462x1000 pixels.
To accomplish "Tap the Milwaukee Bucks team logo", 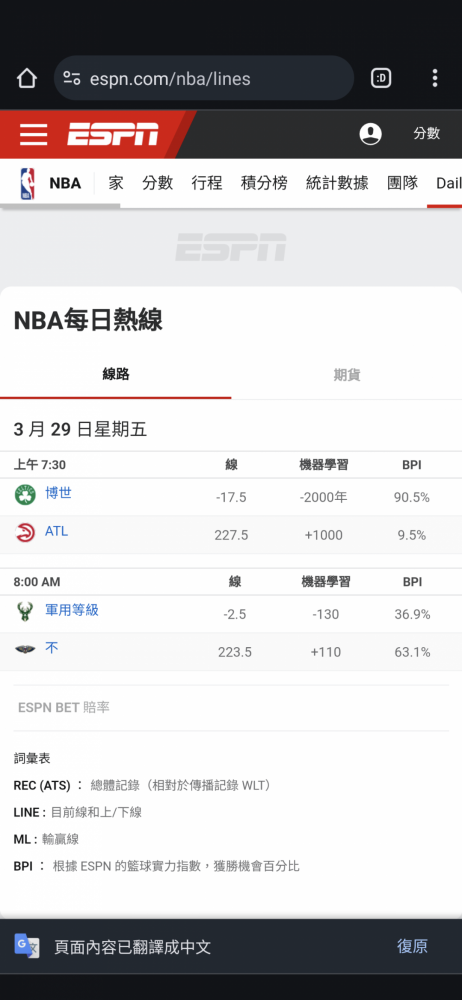I will 26,612.
